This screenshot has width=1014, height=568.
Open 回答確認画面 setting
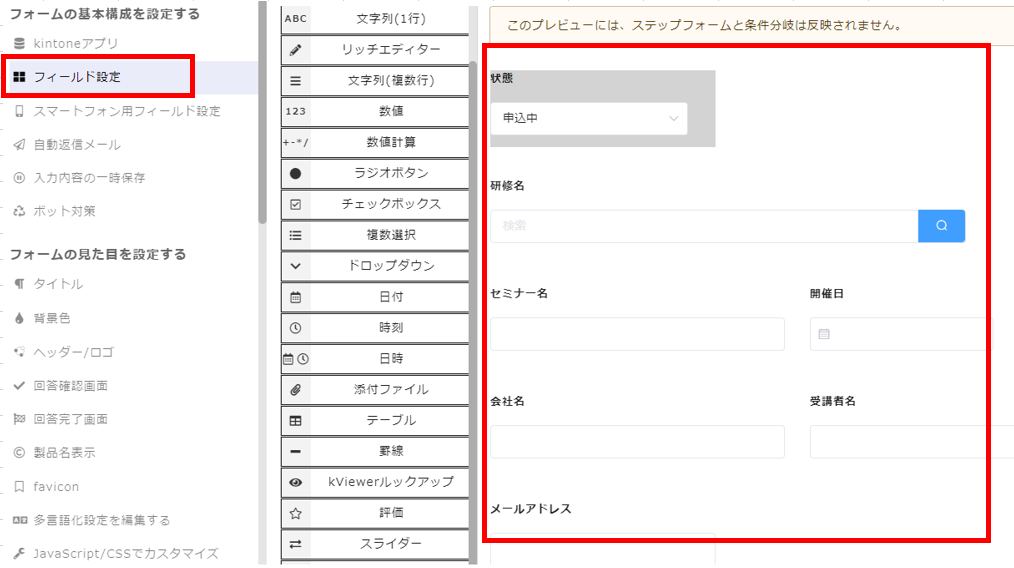click(x=70, y=386)
